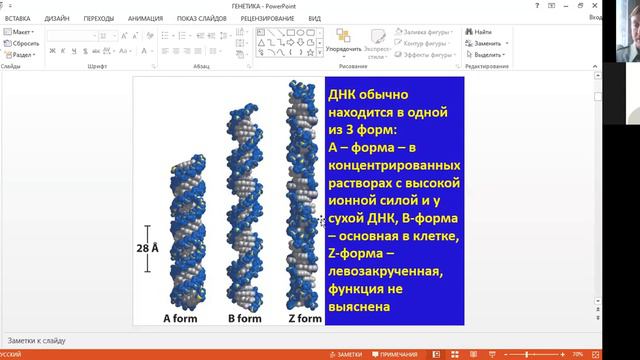
Task: Align text left in paragraph group
Action: [x=165, y=51]
